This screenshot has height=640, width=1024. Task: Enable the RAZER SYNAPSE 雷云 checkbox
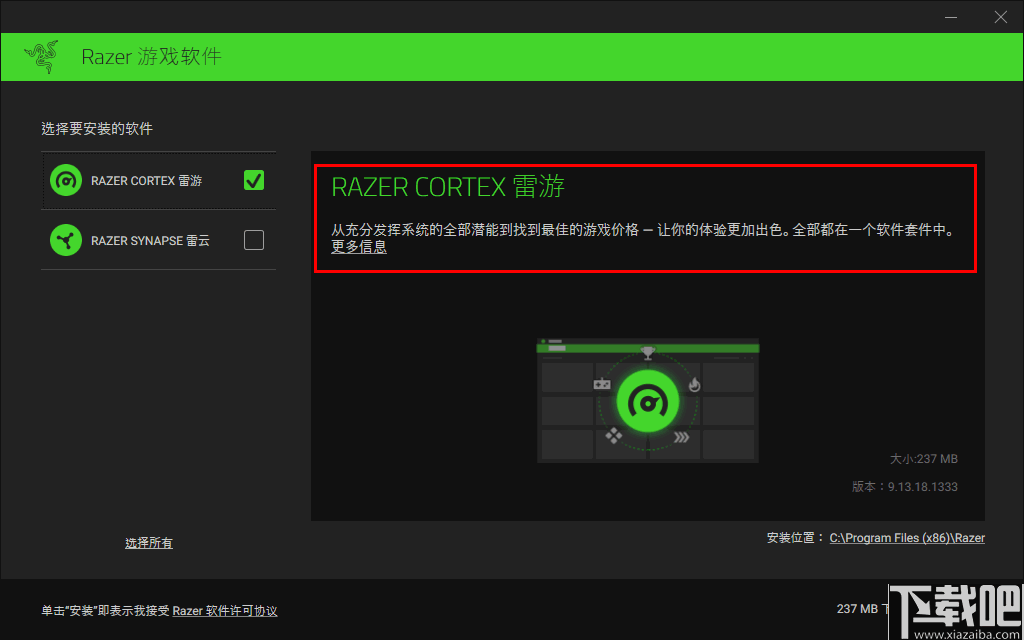click(x=253, y=240)
